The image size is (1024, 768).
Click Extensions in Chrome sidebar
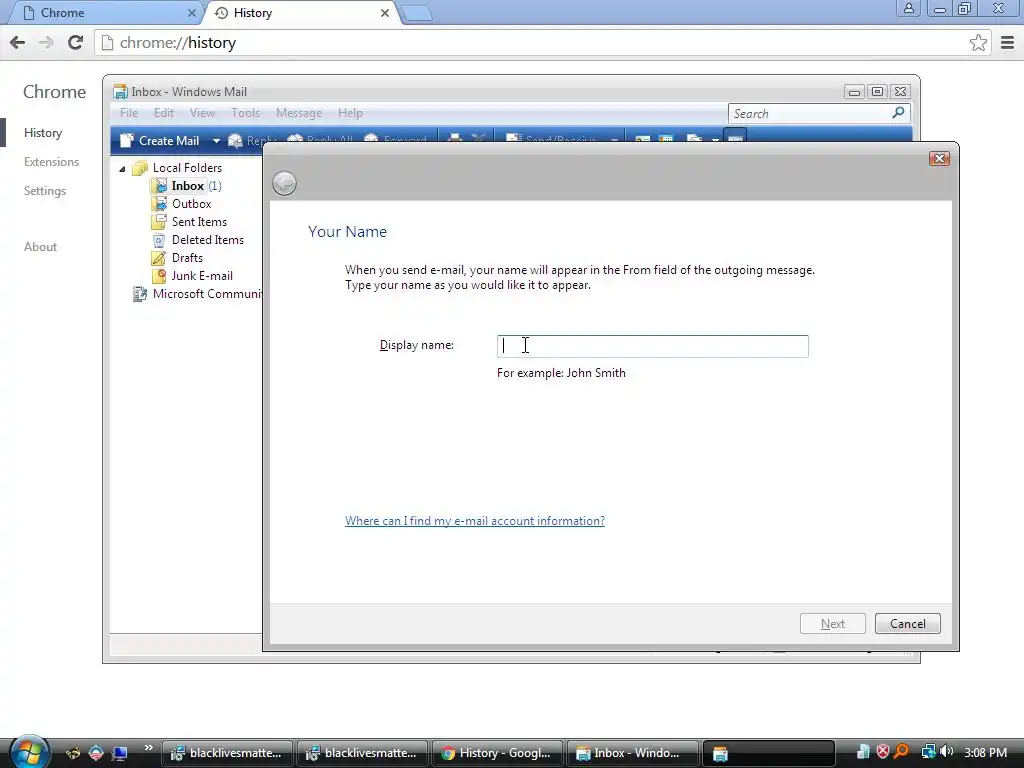(52, 162)
